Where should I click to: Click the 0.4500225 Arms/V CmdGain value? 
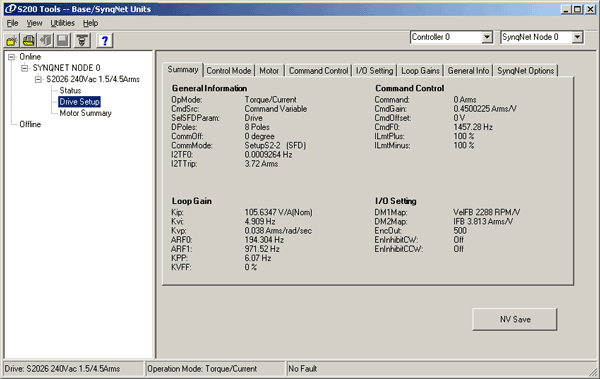click(x=485, y=109)
